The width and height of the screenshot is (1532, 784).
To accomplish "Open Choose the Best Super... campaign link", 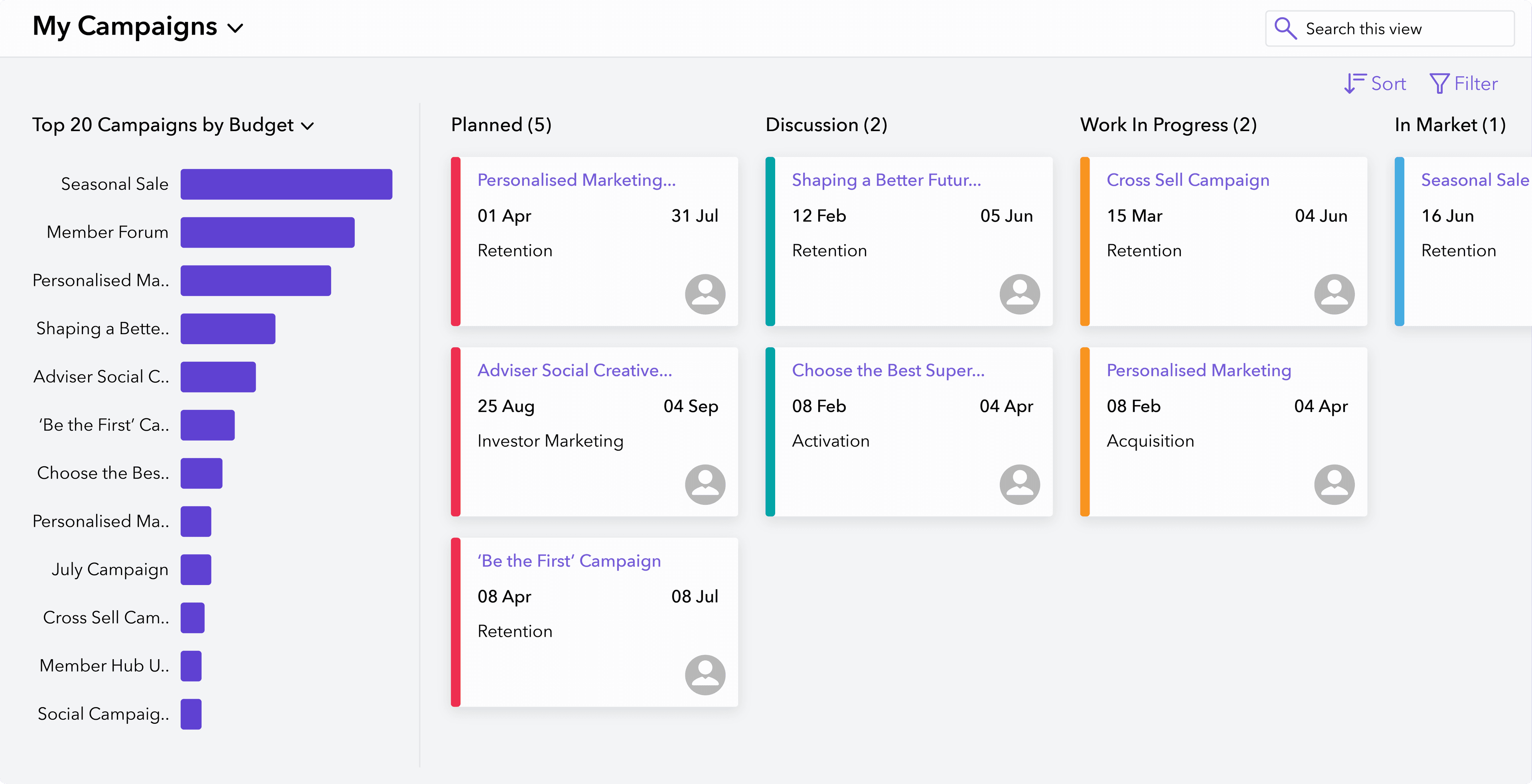I will click(x=888, y=370).
